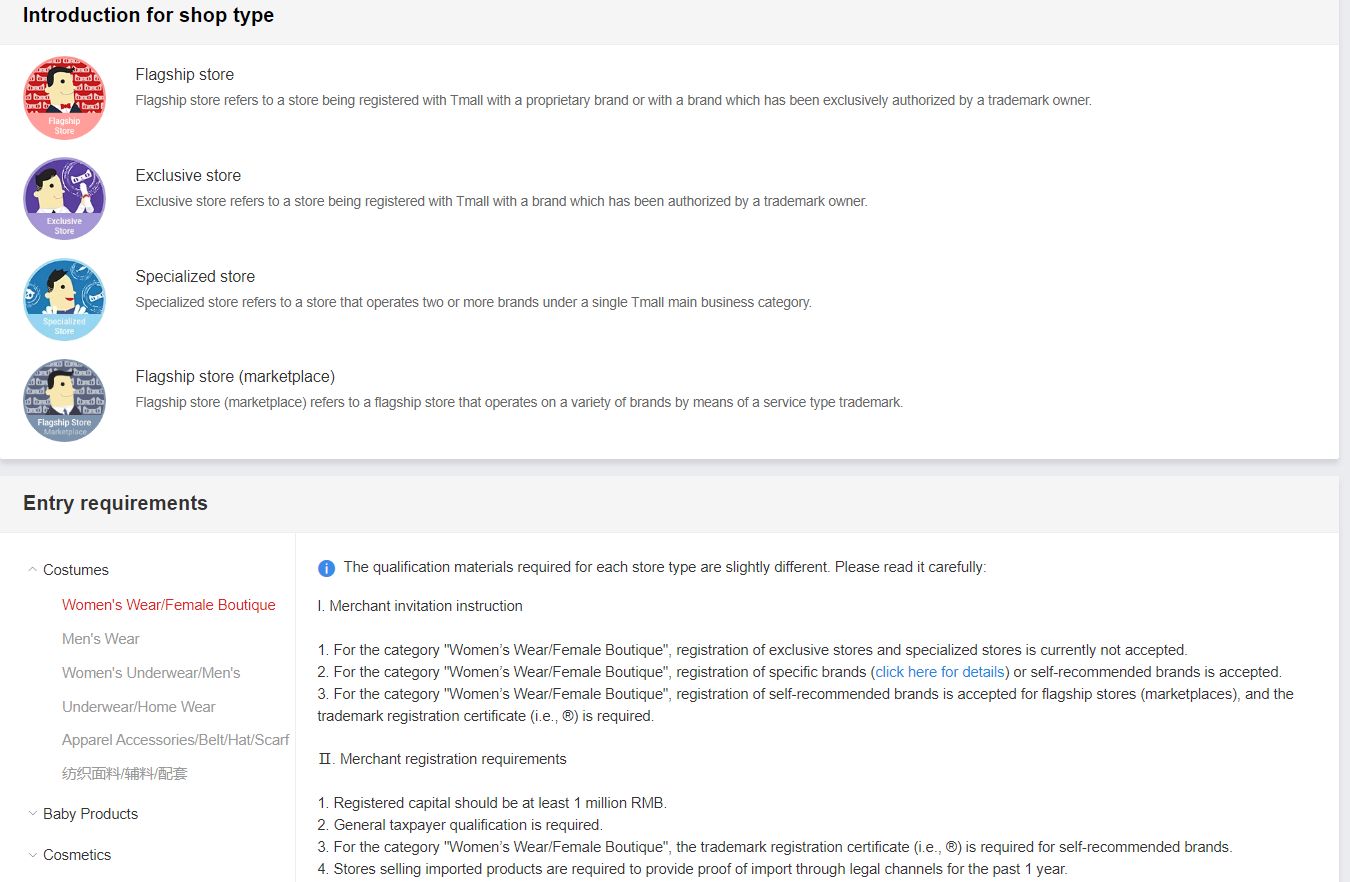Click the red Flagship Store icon
The height and width of the screenshot is (882, 1350).
[64, 98]
